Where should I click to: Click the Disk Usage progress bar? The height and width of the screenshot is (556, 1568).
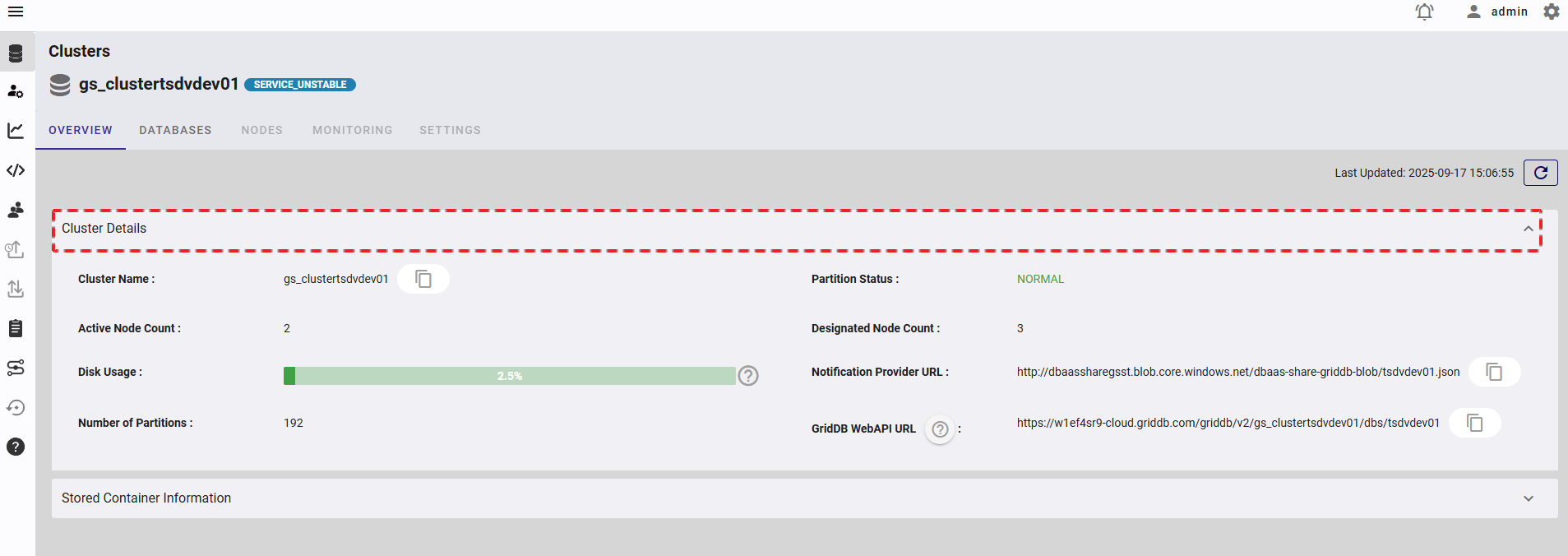(509, 376)
